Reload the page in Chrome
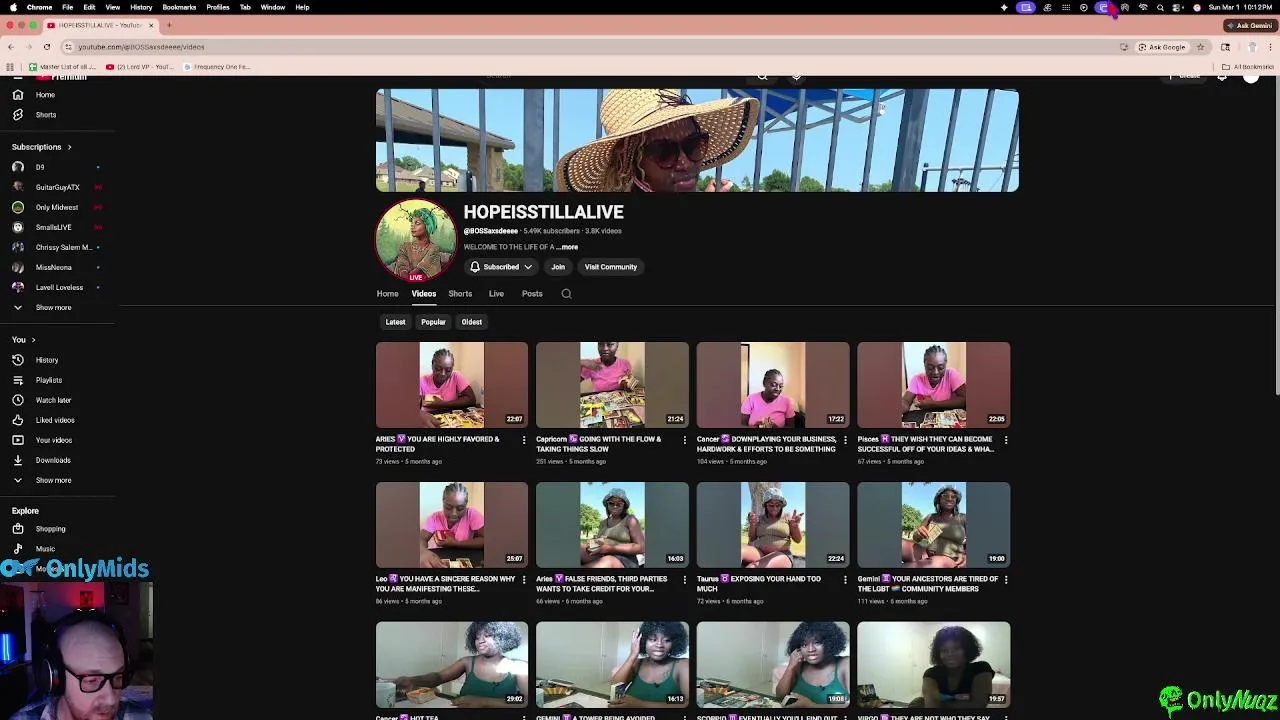Image resolution: width=1280 pixels, height=720 pixels. (46, 47)
